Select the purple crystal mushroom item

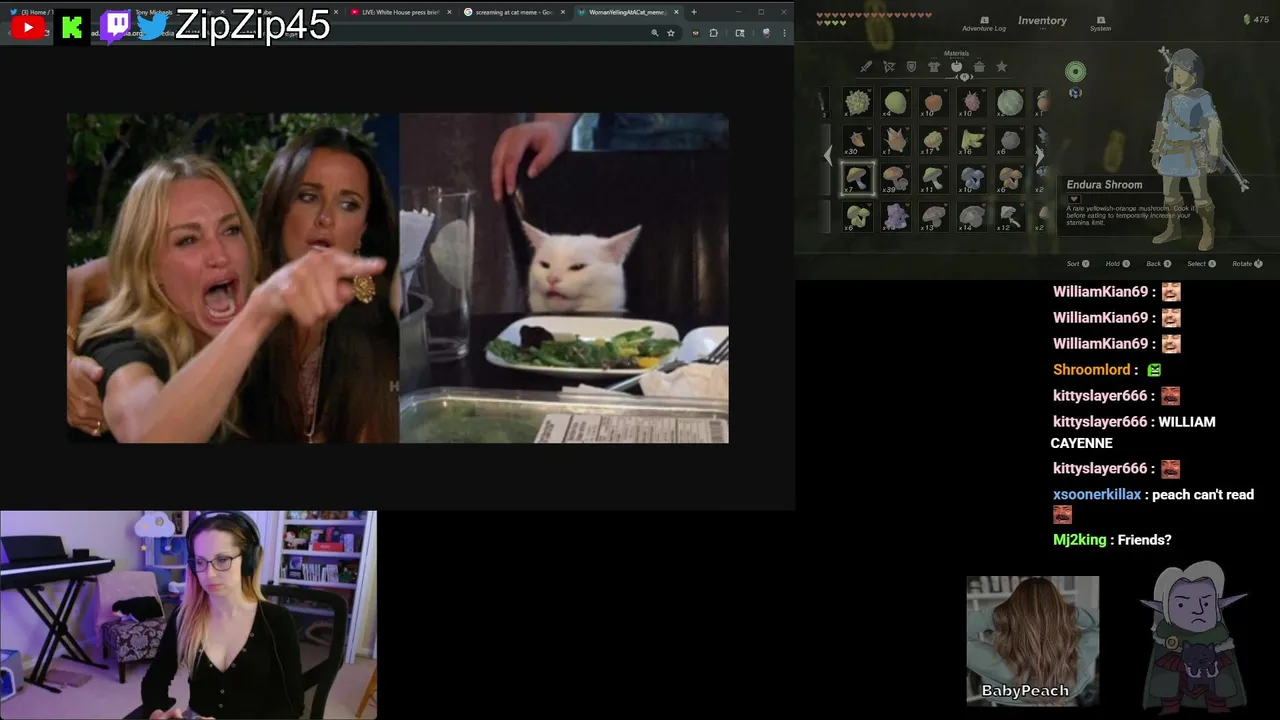(x=895, y=216)
